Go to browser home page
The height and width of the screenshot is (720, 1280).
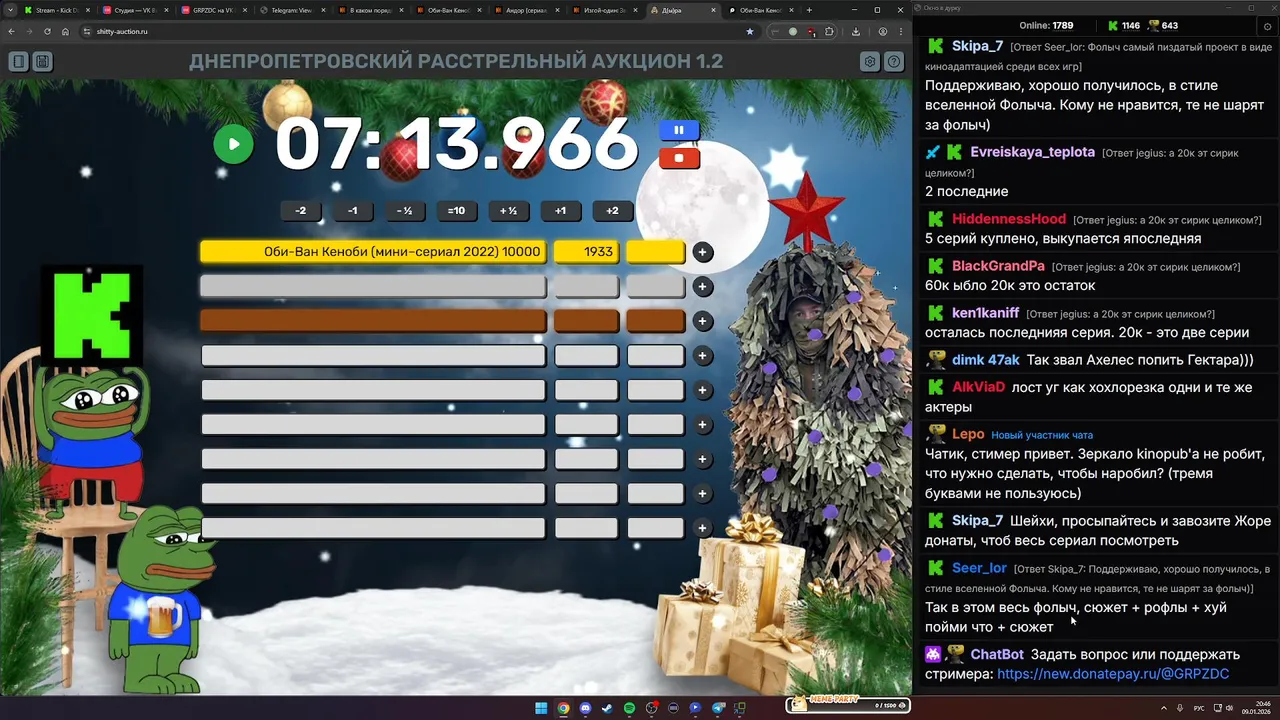tap(65, 31)
